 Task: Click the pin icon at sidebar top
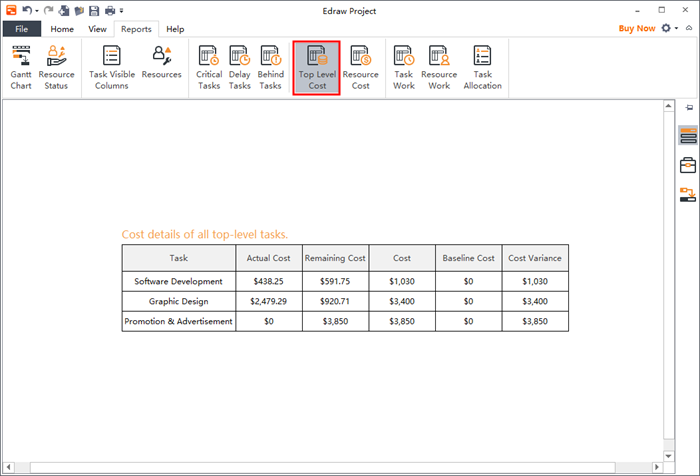click(689, 108)
